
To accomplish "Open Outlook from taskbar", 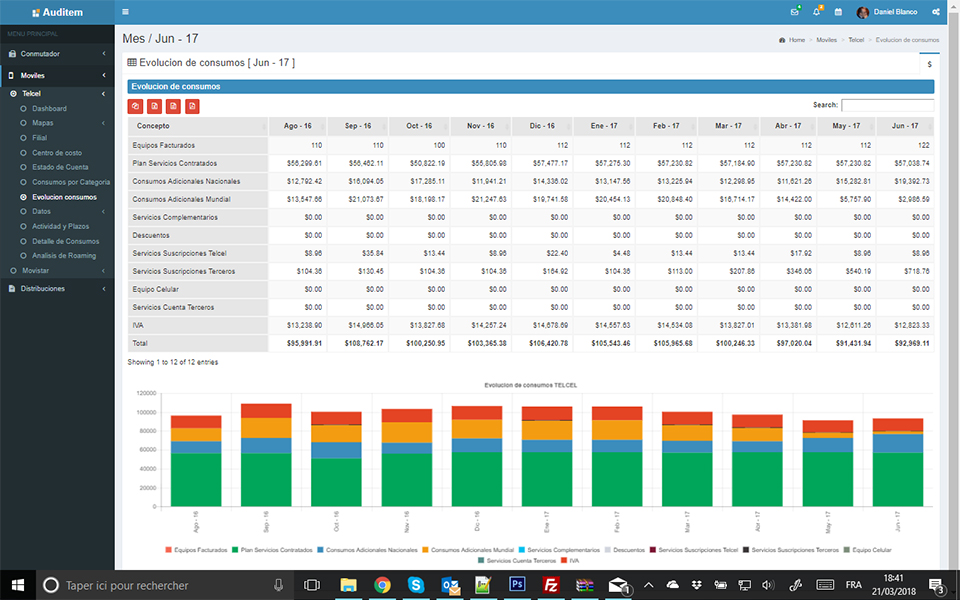I will pyautogui.click(x=450, y=585).
